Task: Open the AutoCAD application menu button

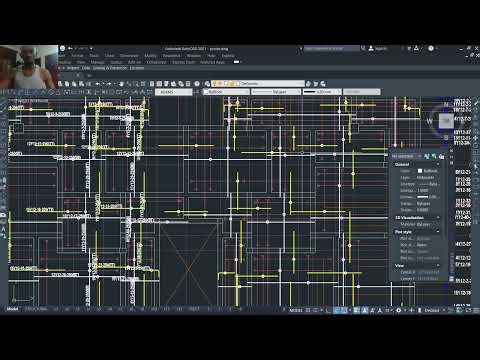Action: [x=62, y=48]
